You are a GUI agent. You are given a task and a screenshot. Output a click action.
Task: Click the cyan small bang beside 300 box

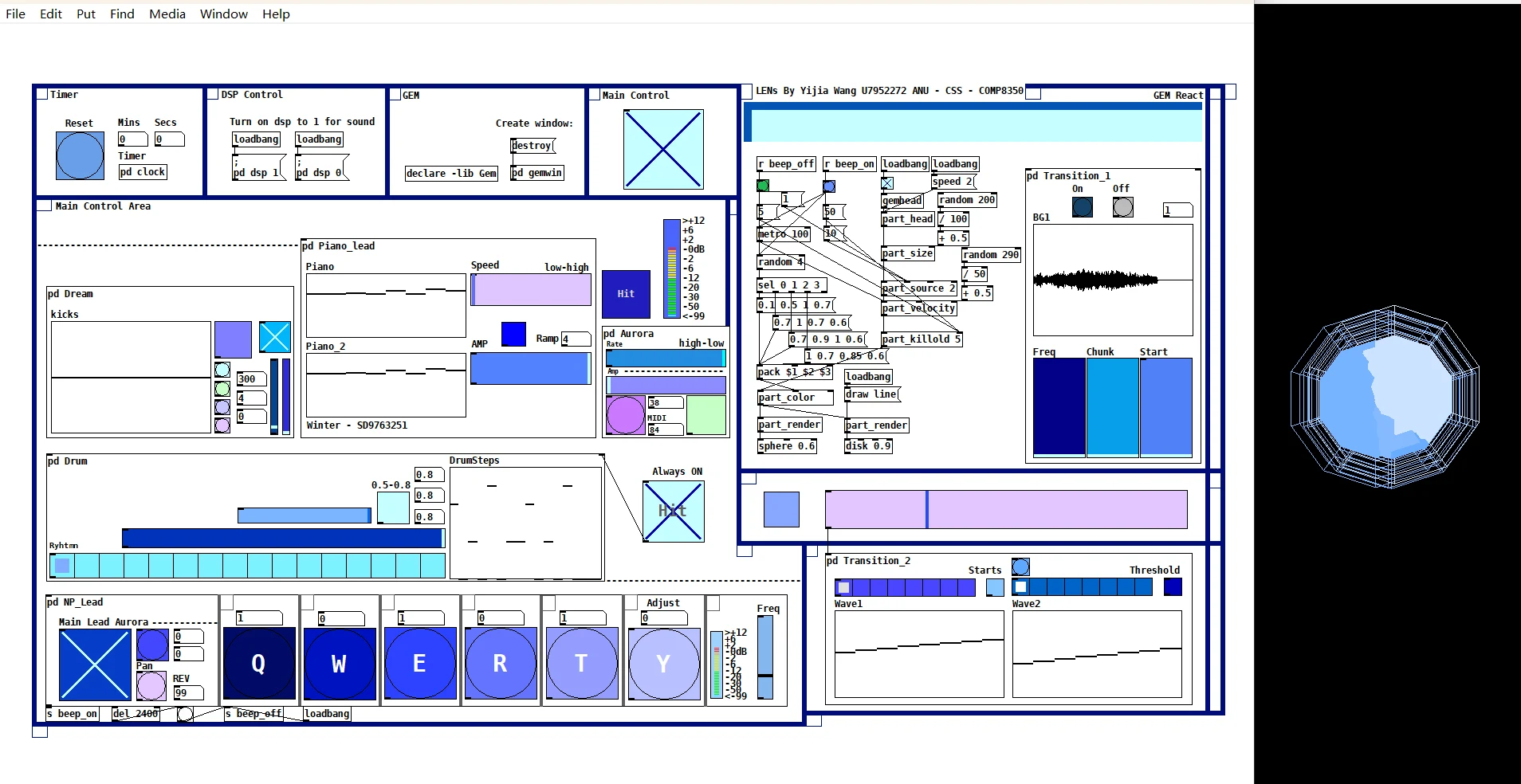[x=222, y=370]
